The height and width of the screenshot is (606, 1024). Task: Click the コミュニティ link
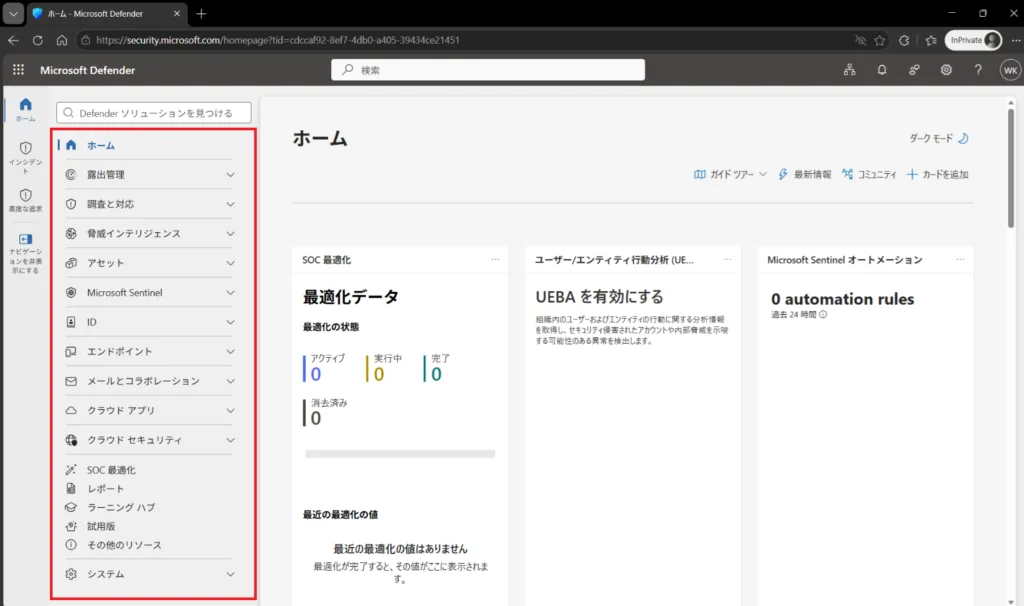click(869, 174)
